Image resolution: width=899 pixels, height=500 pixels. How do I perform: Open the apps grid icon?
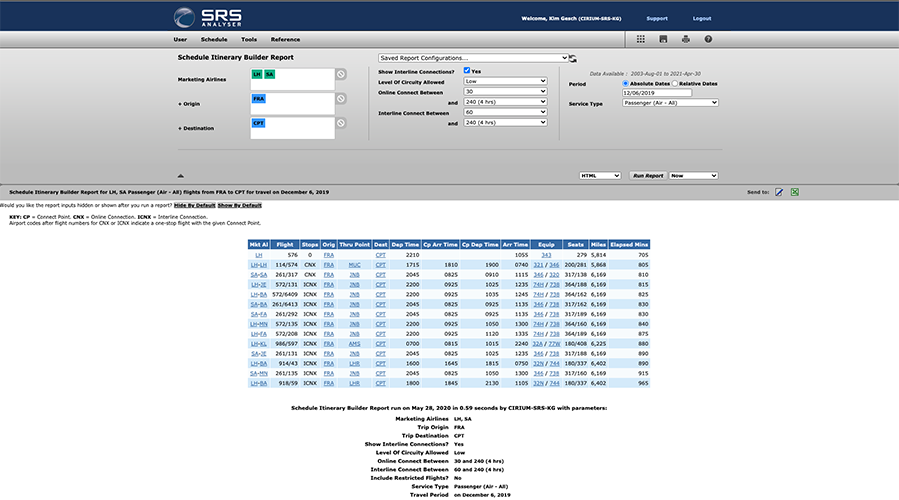pyautogui.click(x=640, y=39)
